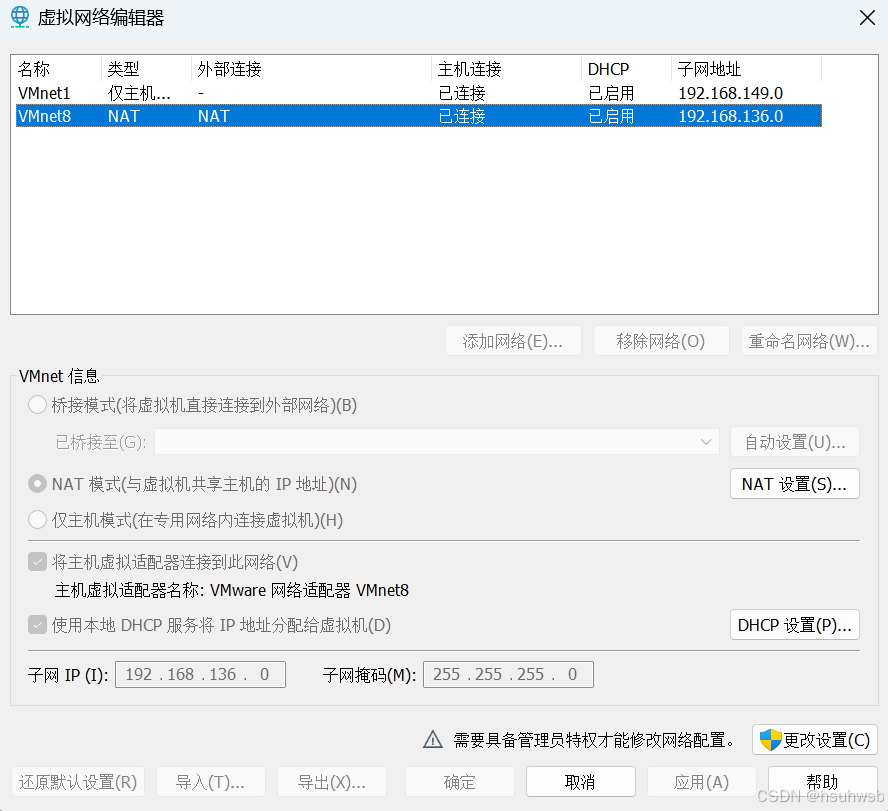This screenshot has width=888, height=811.
Task: Click the 子网地址 column header
Action: click(x=746, y=69)
